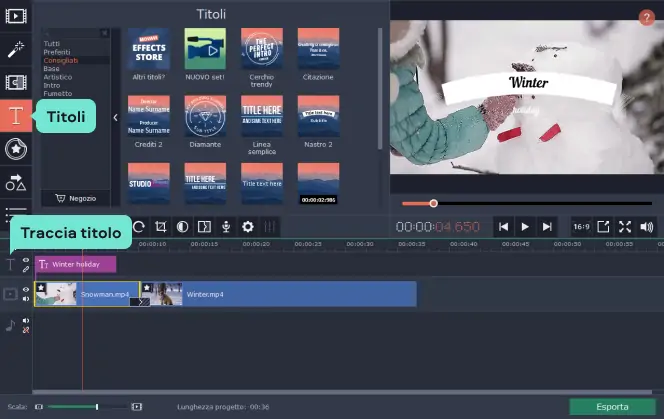Open the Effects Store Altri titoli thumbnail
The image size is (664, 419).
pos(149,49)
